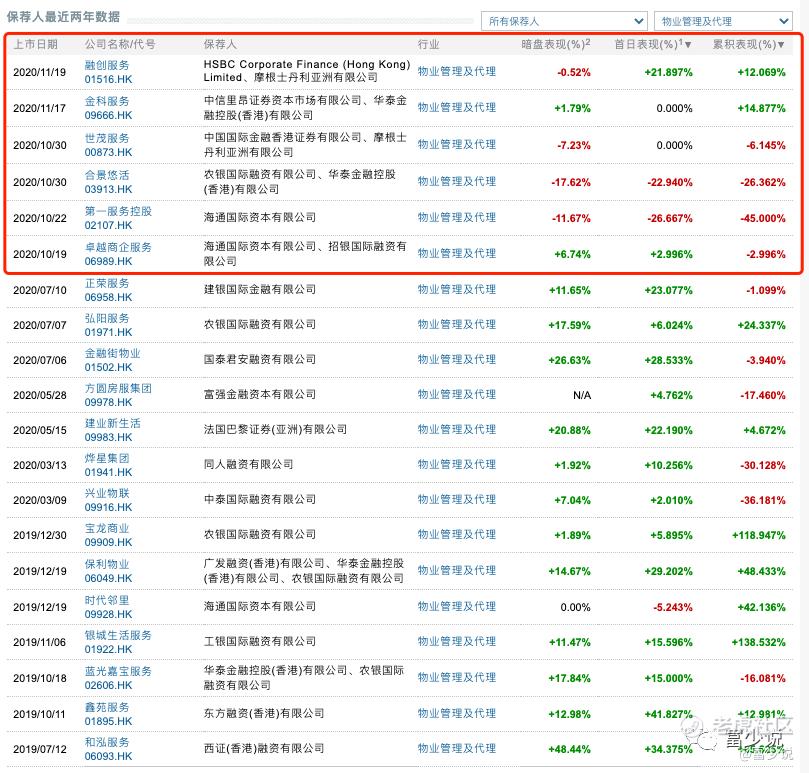
Task: Click the 行业 column header
Action: coord(429,45)
